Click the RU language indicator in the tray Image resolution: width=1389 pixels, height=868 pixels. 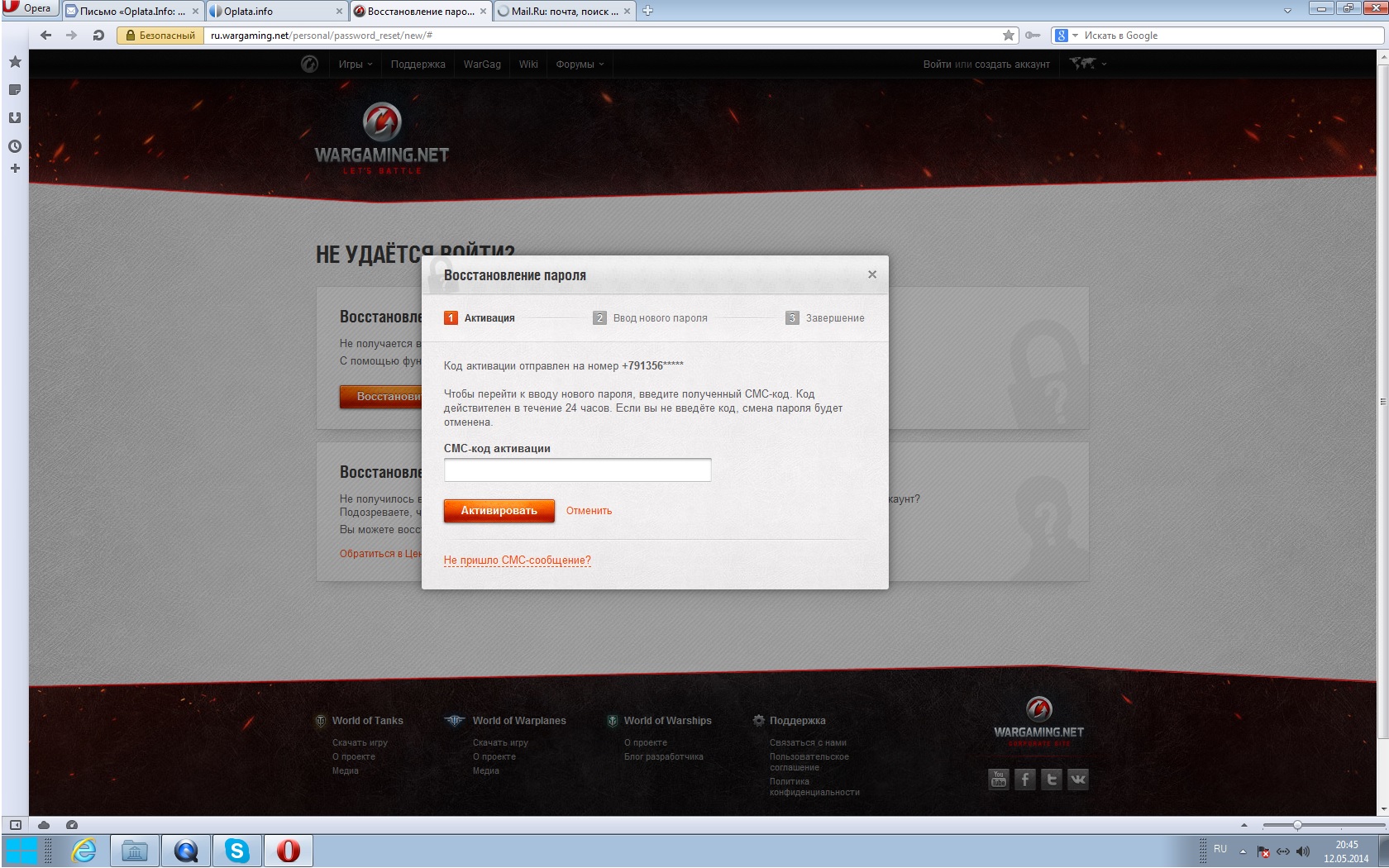[x=1220, y=849]
